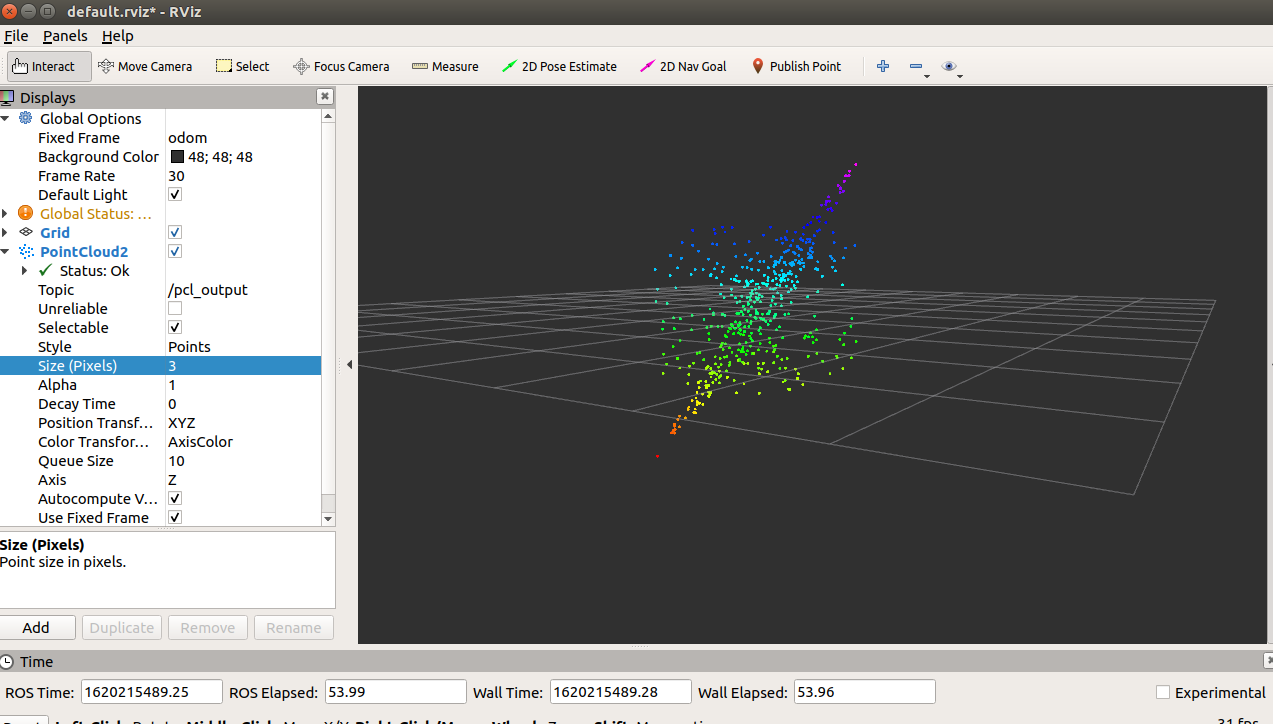Click the Add display button

pos(37,628)
